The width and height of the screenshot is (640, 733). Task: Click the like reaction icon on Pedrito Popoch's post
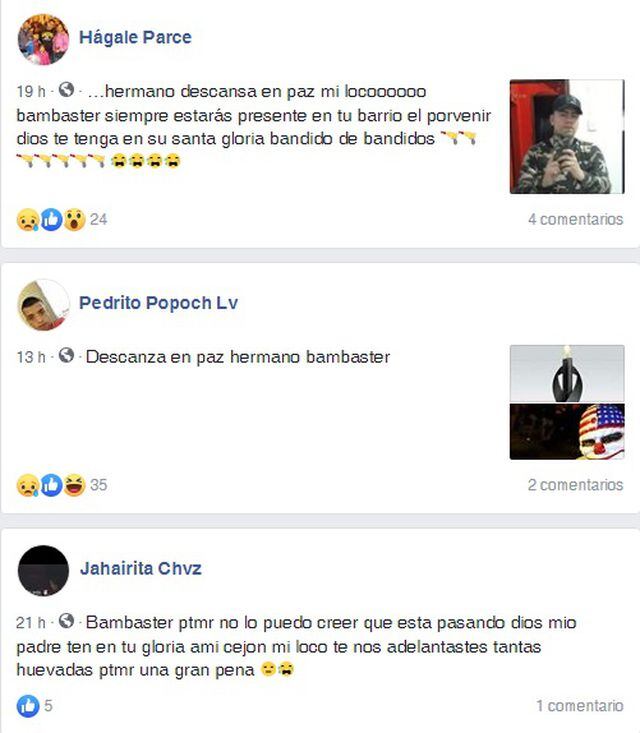[x=51, y=485]
